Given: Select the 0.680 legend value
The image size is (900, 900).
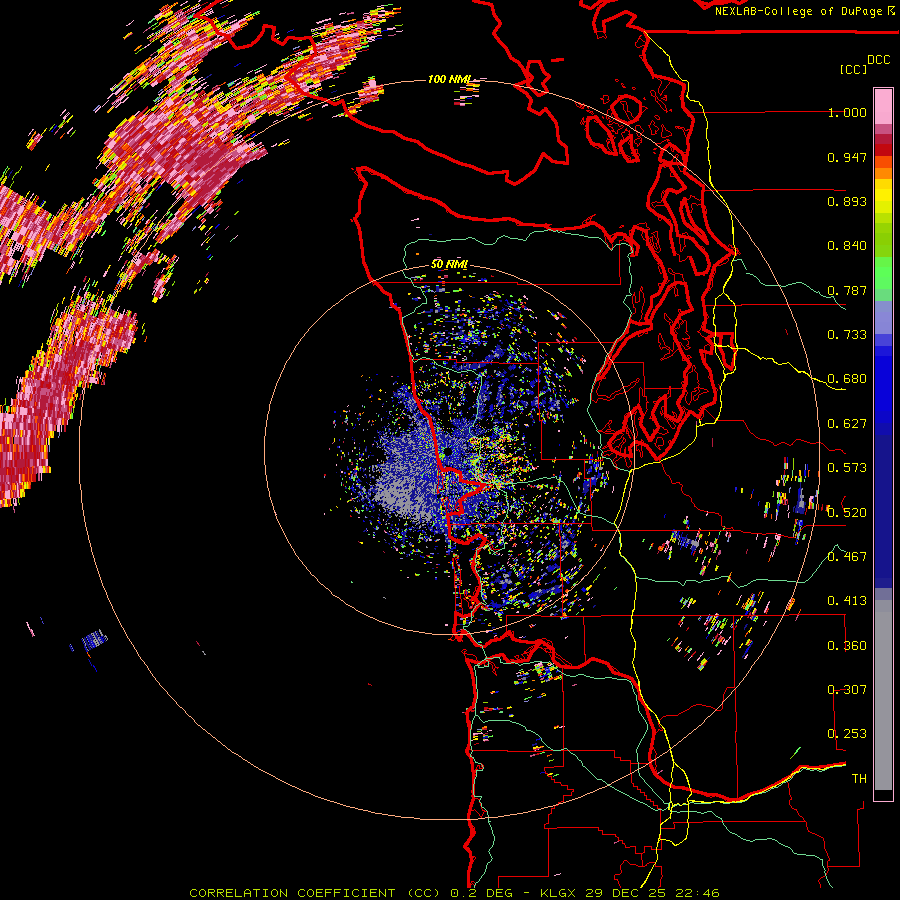Looking at the screenshot, I should coord(847,379).
